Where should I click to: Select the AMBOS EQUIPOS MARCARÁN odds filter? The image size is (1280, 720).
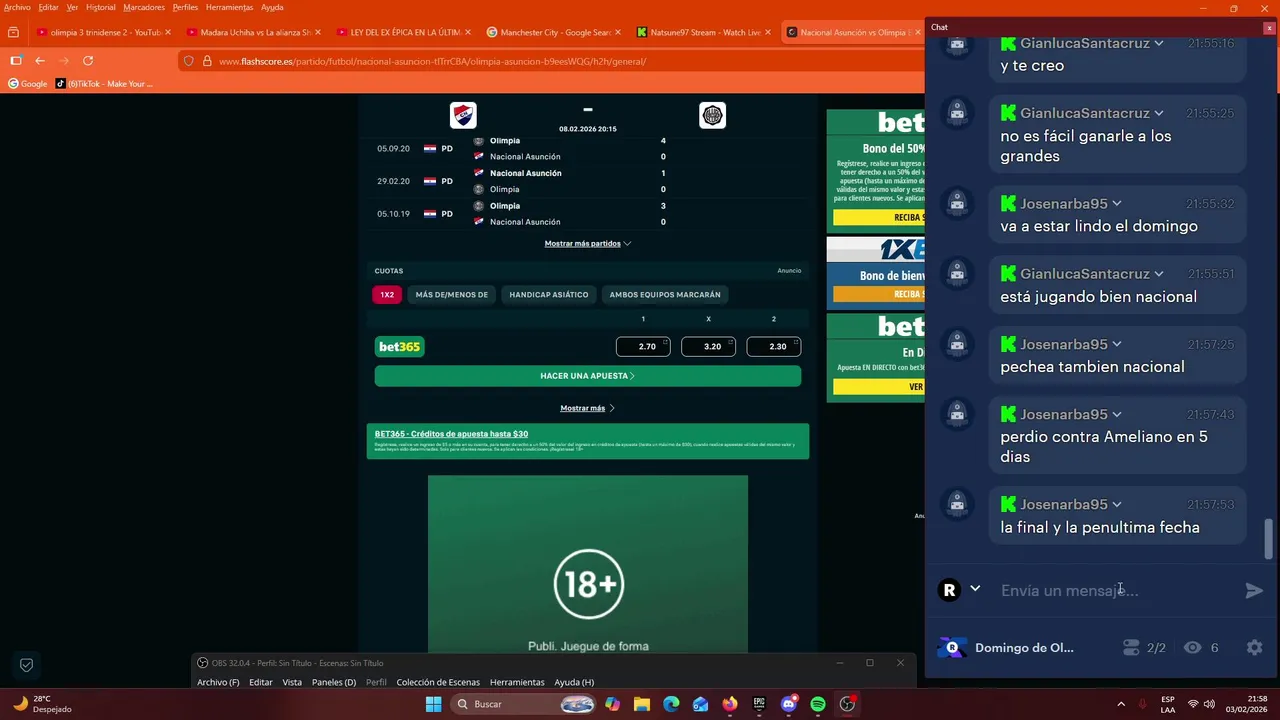coord(665,295)
